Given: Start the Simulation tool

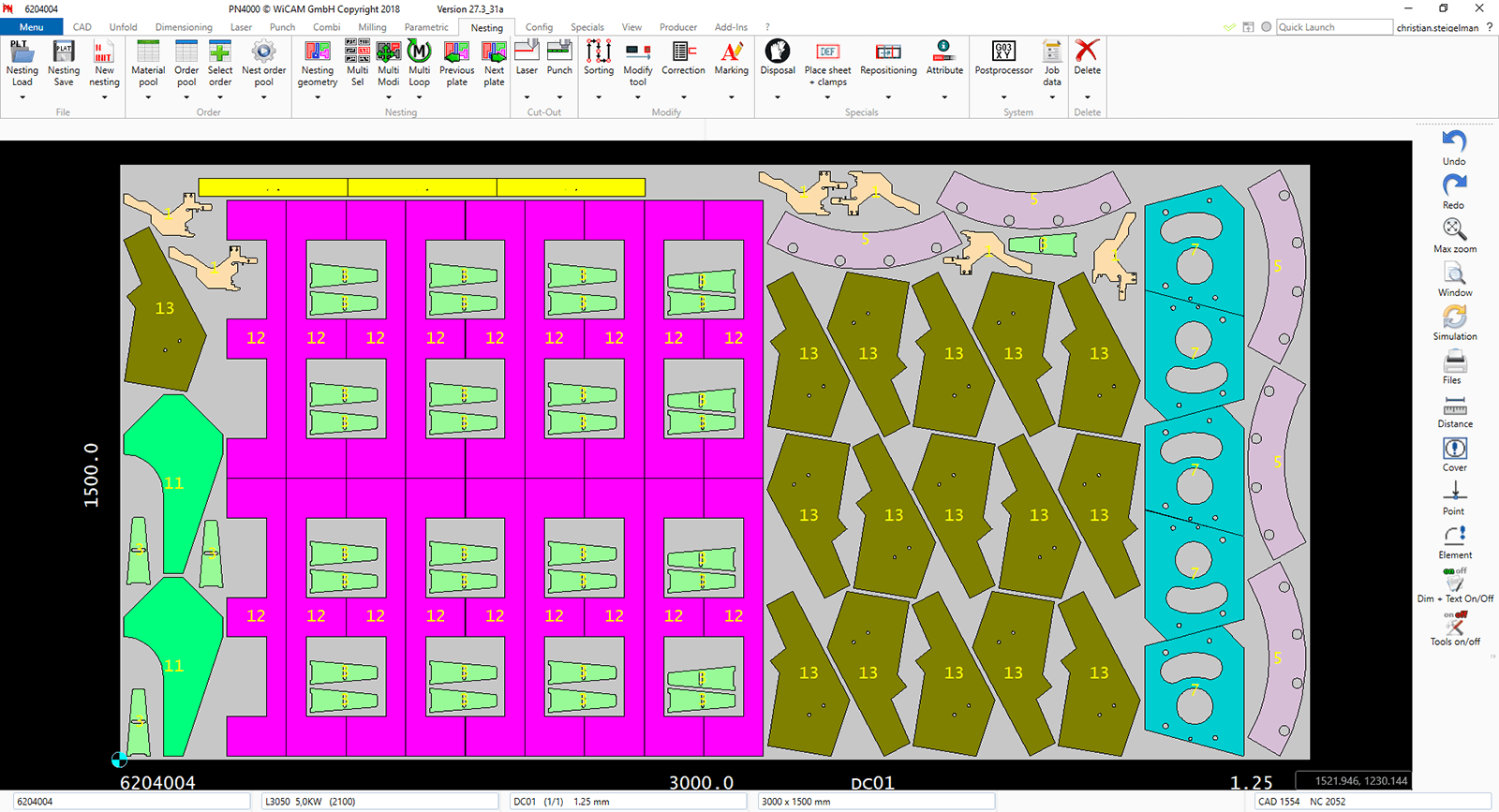Looking at the screenshot, I should pos(1454,317).
